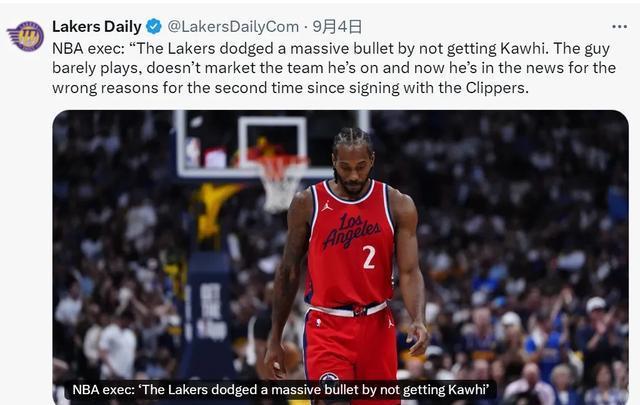The width and height of the screenshot is (640, 405).
Task: Click the Lakers Daily display name
Action: (97, 27)
